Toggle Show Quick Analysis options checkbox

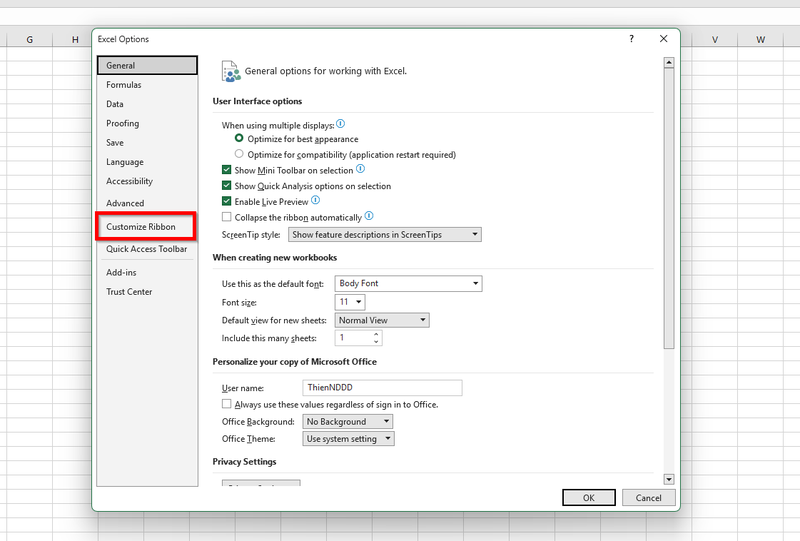coord(227,185)
